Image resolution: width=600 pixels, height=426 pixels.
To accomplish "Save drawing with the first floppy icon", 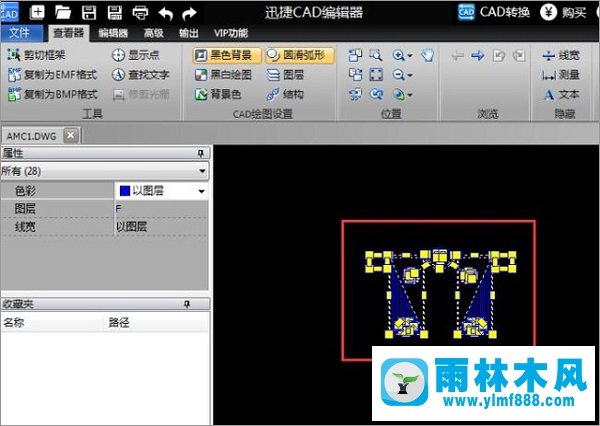I will pos(89,13).
